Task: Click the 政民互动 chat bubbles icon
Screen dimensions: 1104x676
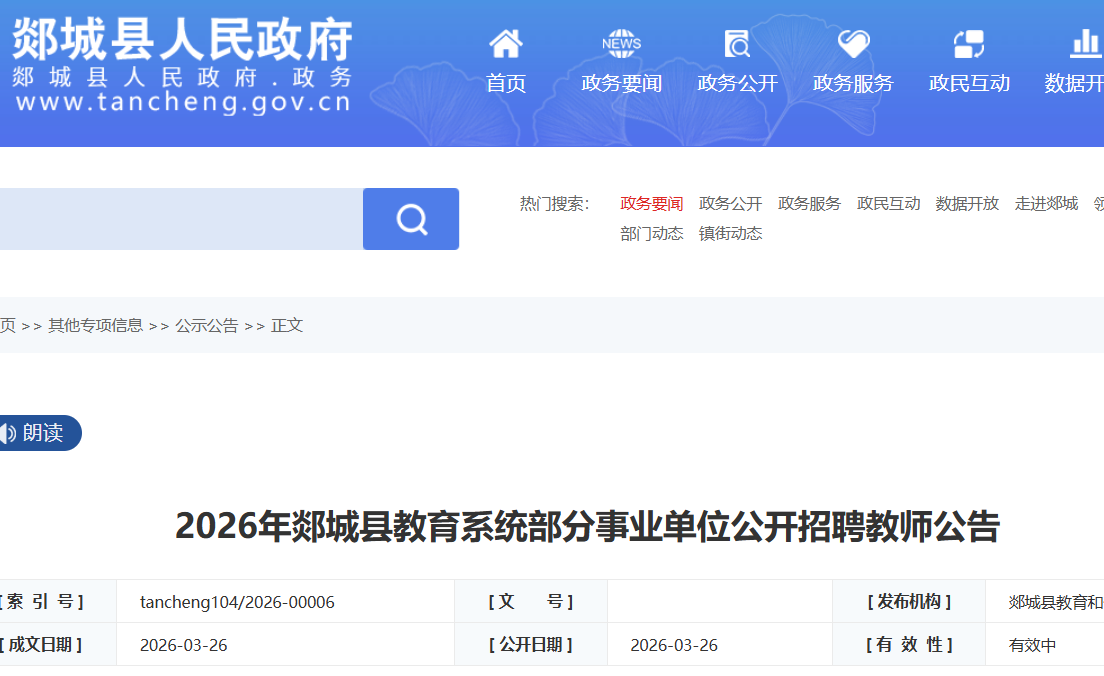Action: coord(969,44)
